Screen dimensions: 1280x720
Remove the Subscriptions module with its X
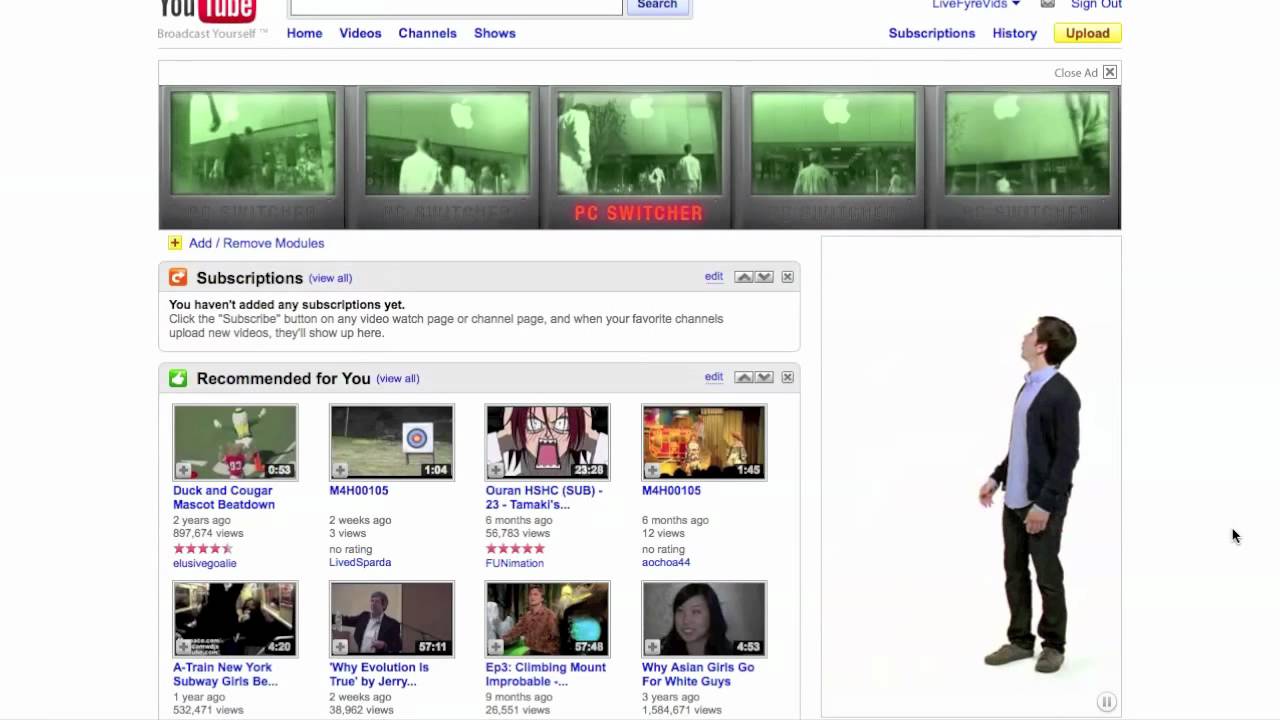pos(788,277)
